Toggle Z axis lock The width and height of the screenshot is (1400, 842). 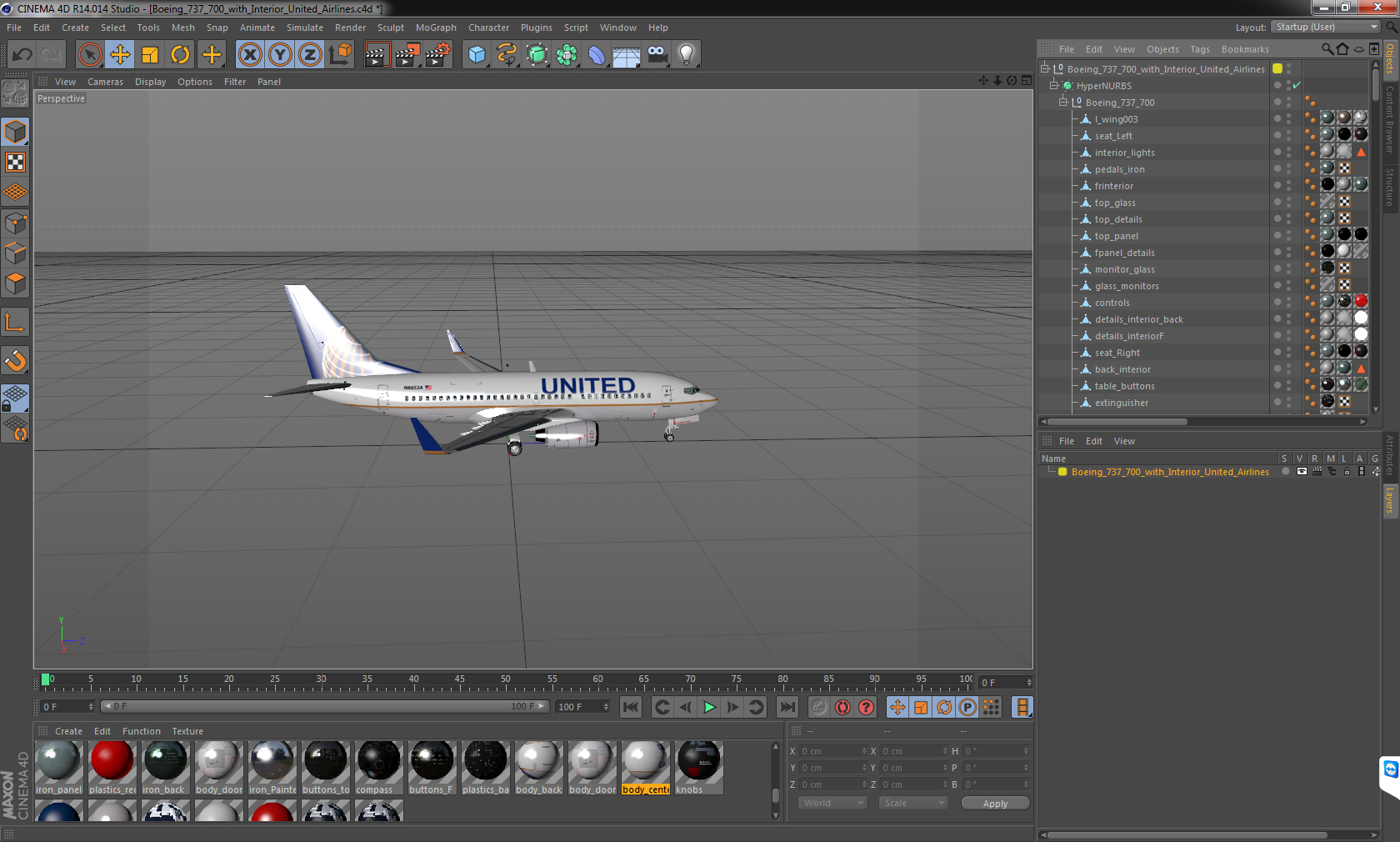tap(310, 55)
